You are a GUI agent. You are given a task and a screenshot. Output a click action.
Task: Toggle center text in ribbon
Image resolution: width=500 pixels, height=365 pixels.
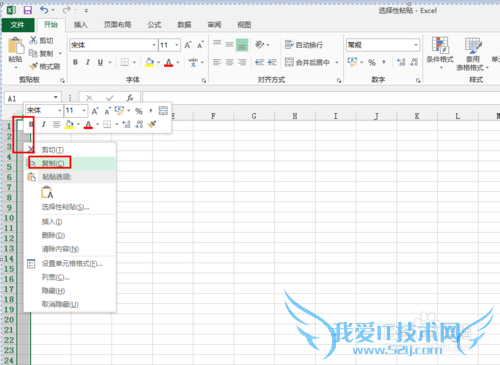coord(229,62)
